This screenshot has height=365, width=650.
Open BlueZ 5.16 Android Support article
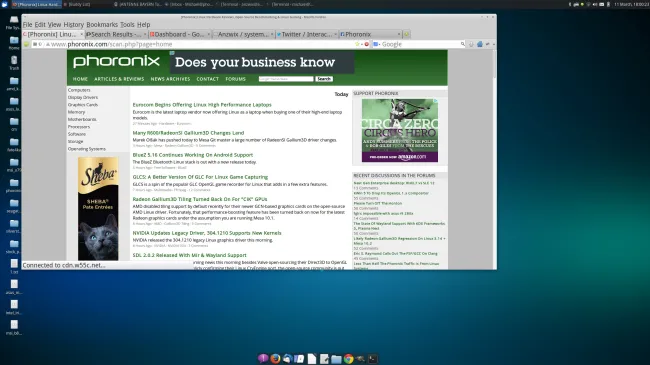192,155
